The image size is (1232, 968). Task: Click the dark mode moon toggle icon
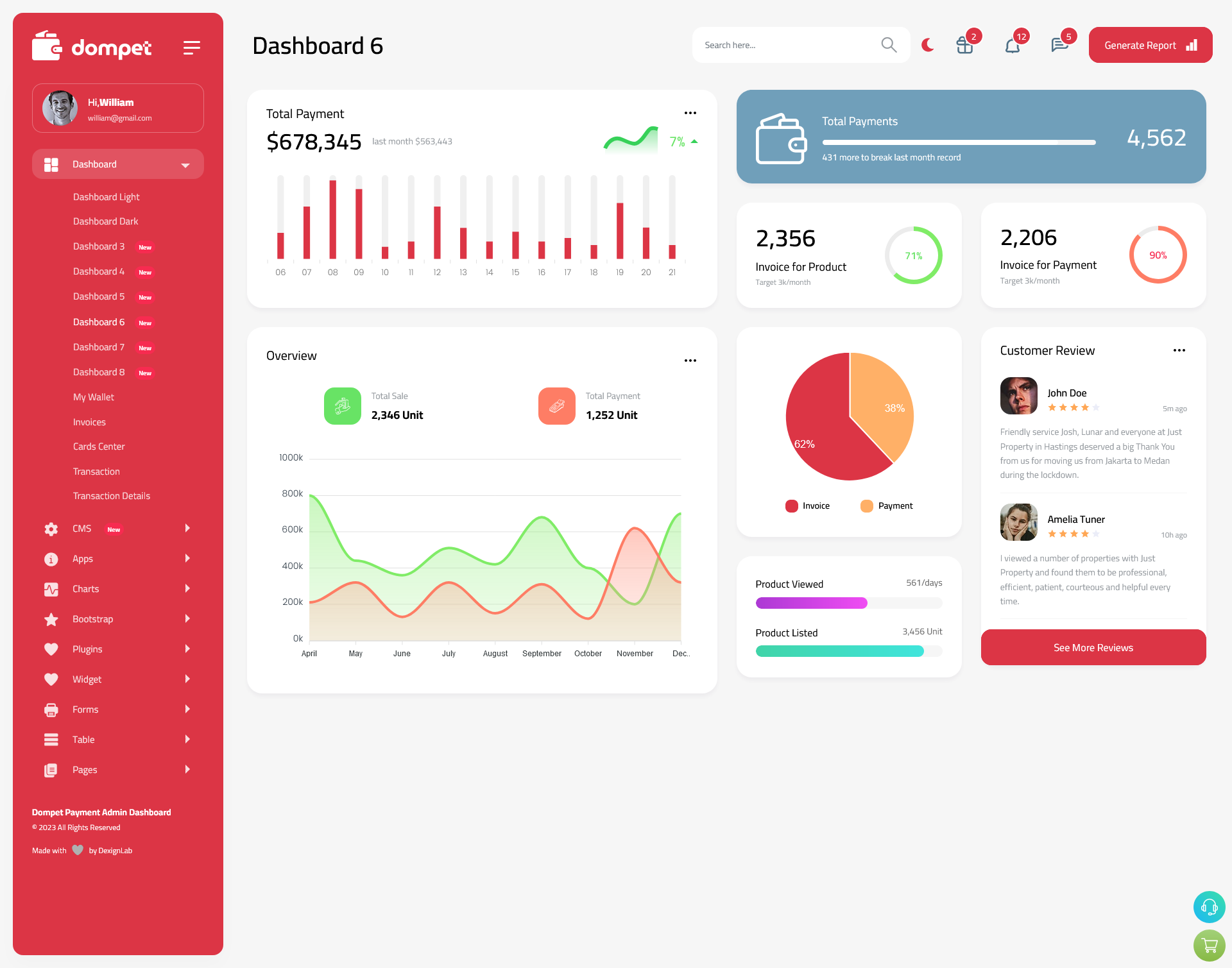pos(927,44)
